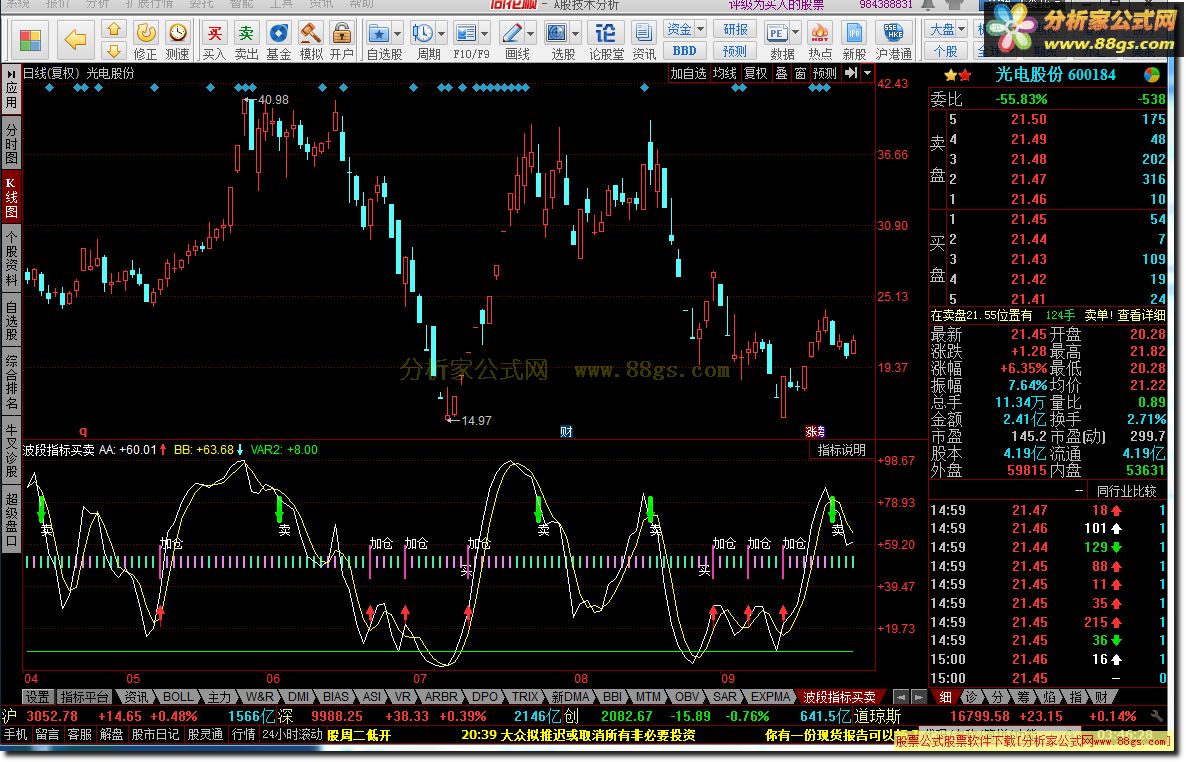The image size is (1186, 762).
Task: Select the 画线 drawing line tool
Action: click(512, 41)
